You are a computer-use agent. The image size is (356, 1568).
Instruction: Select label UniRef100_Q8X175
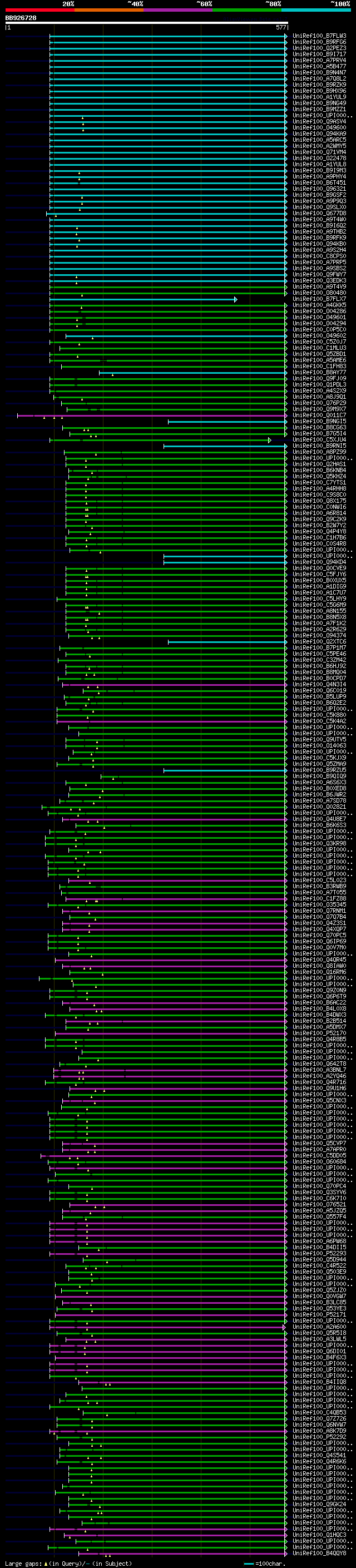coord(319,501)
